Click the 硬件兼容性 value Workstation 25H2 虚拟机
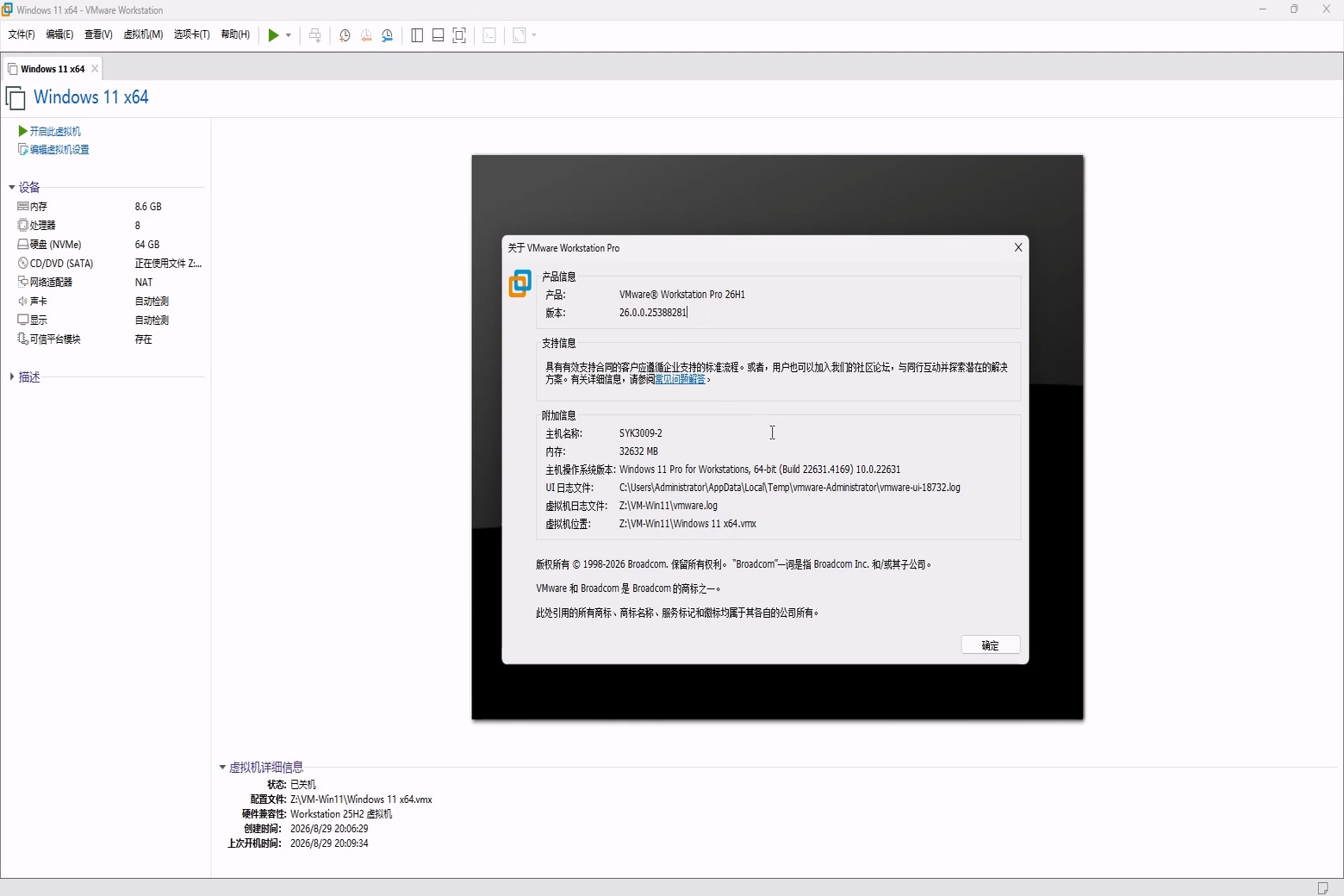Screen dimensions: 1344x896 341,814
